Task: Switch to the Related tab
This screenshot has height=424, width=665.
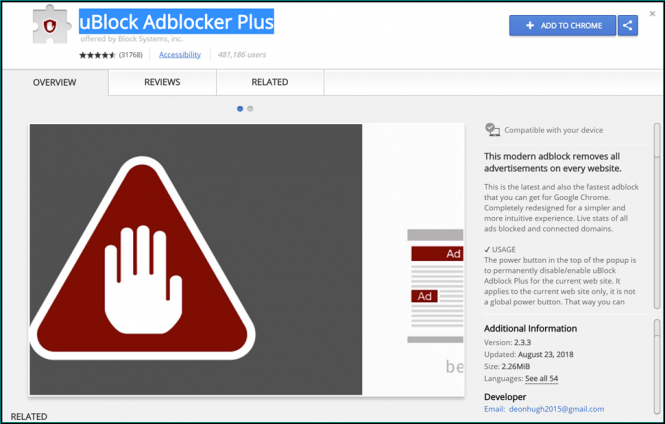Action: pos(269,82)
